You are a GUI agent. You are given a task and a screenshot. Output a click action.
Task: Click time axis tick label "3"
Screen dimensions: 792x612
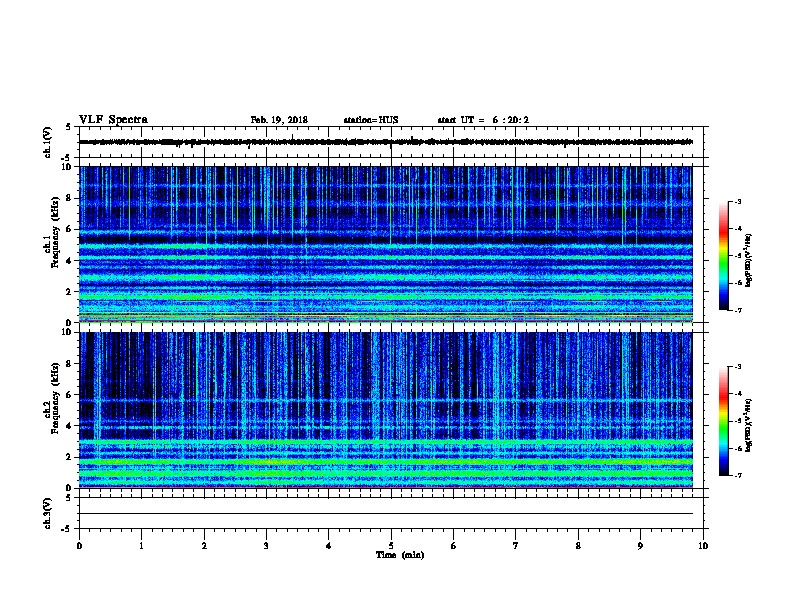coord(266,546)
